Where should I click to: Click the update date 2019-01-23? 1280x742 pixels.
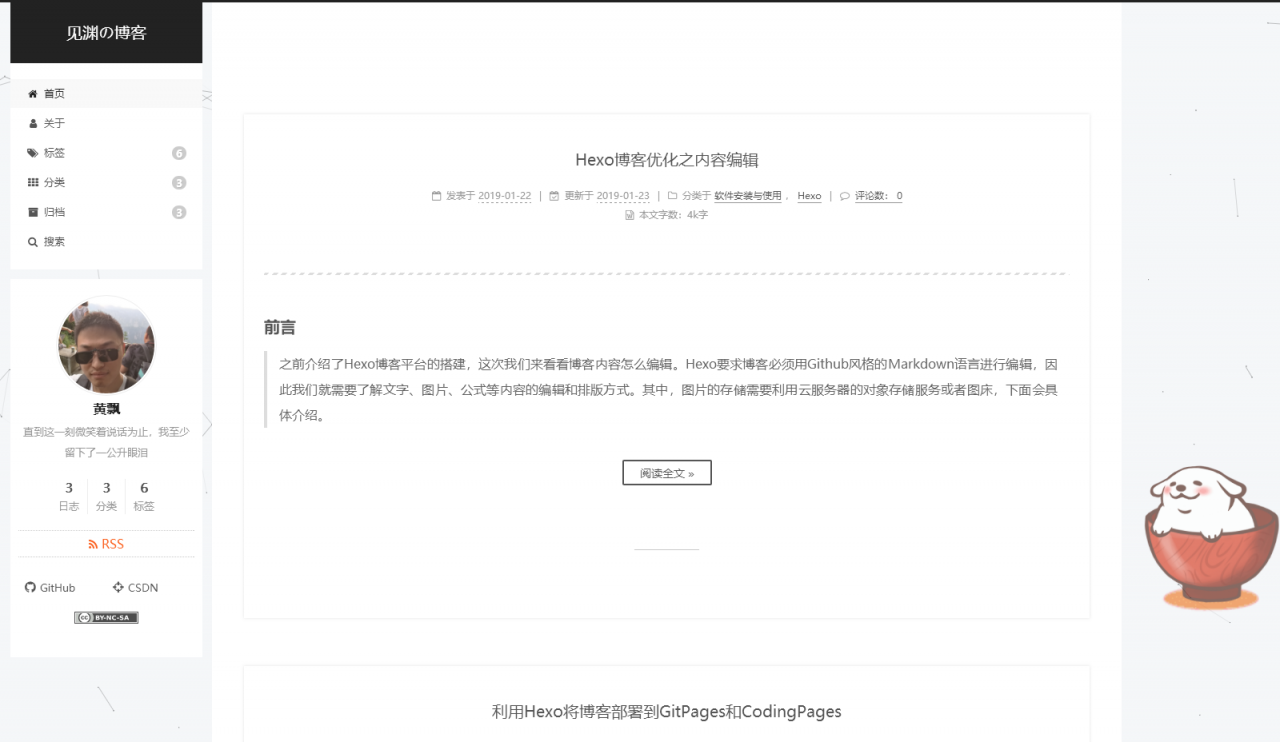623,196
